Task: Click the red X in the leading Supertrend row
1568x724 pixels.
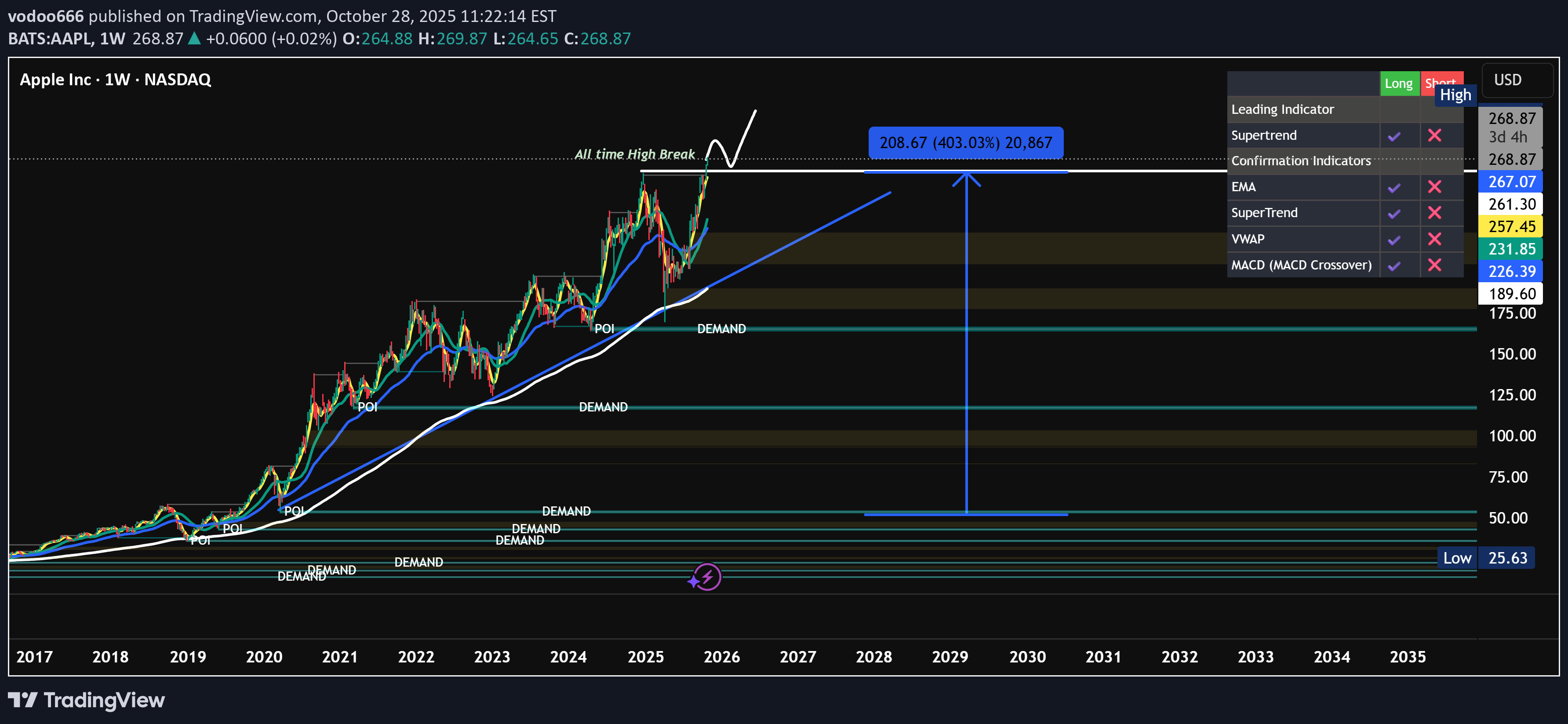Action: 1434,135
